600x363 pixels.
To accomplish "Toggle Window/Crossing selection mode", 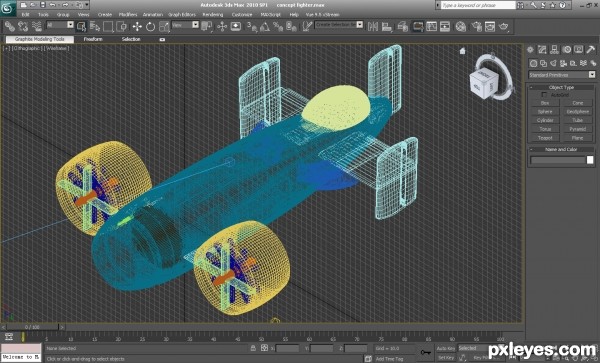I will click(122, 26).
